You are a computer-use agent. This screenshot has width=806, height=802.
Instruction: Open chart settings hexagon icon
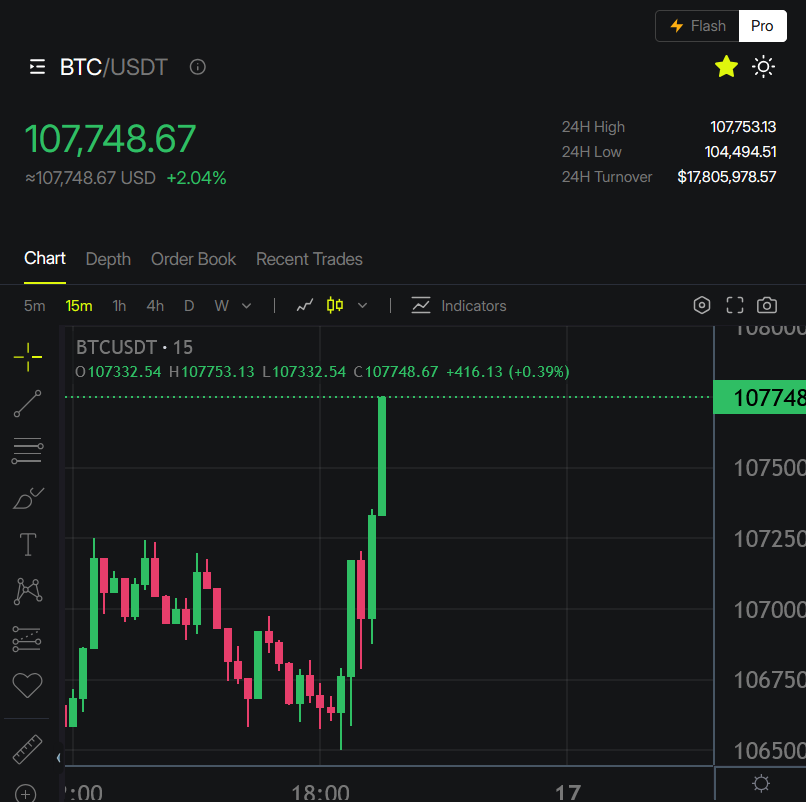coord(702,305)
